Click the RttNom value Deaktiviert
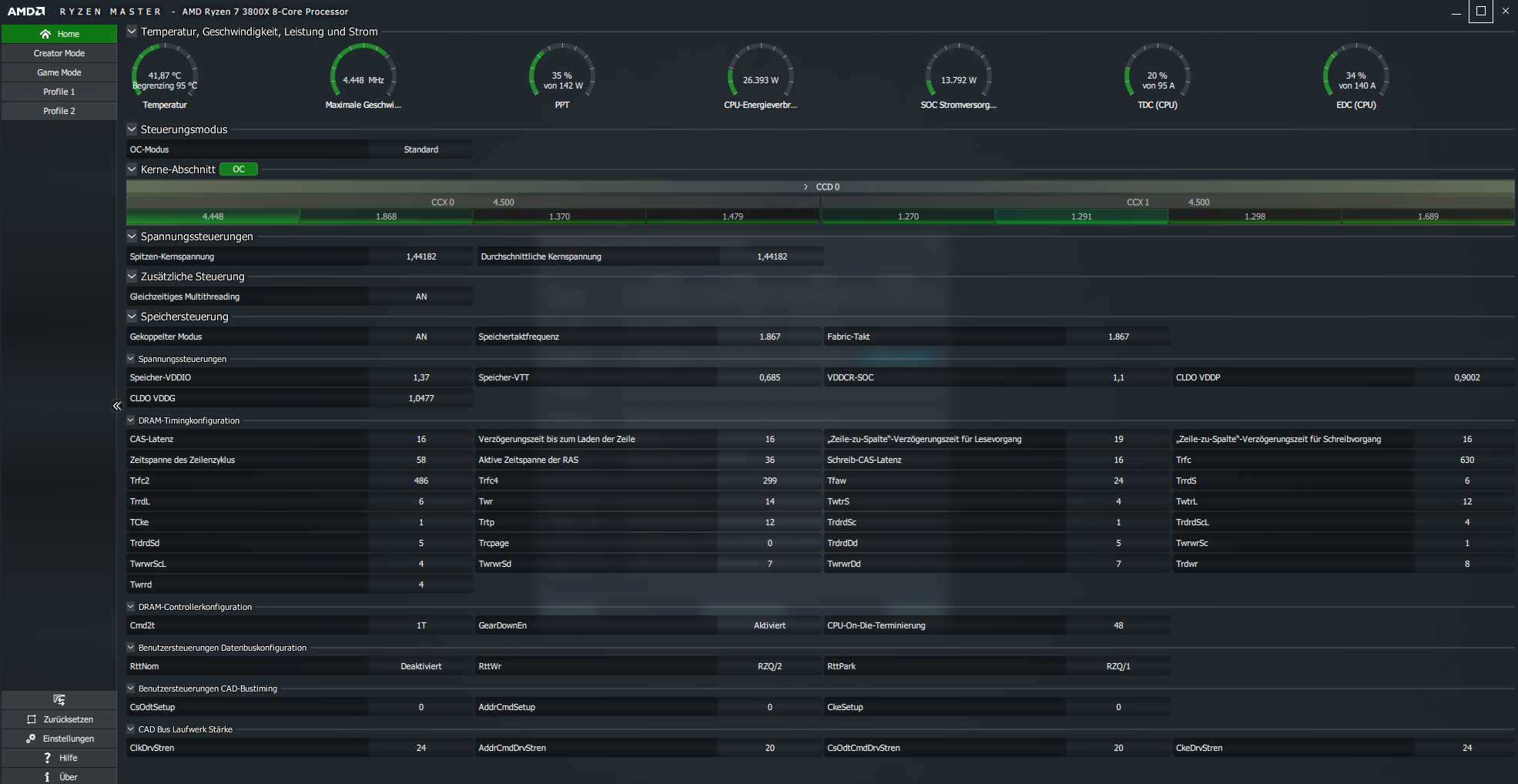 [x=421, y=666]
